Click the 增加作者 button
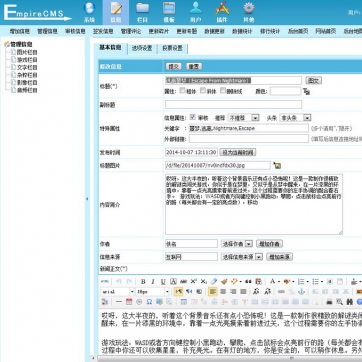The height and width of the screenshot is (362, 362). click(269, 244)
